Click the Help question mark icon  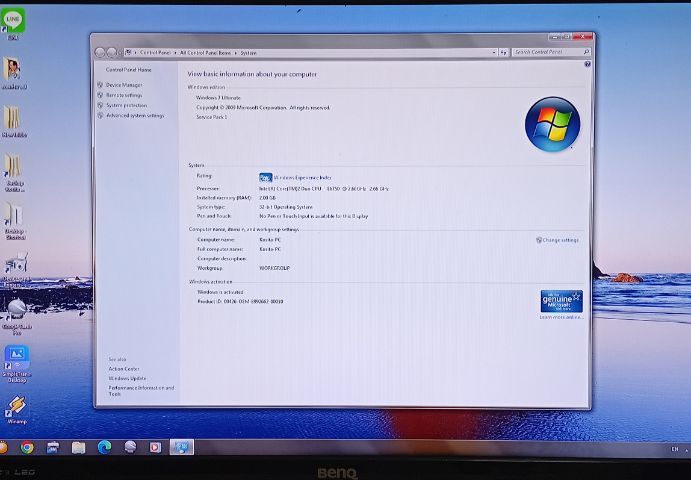coord(587,64)
